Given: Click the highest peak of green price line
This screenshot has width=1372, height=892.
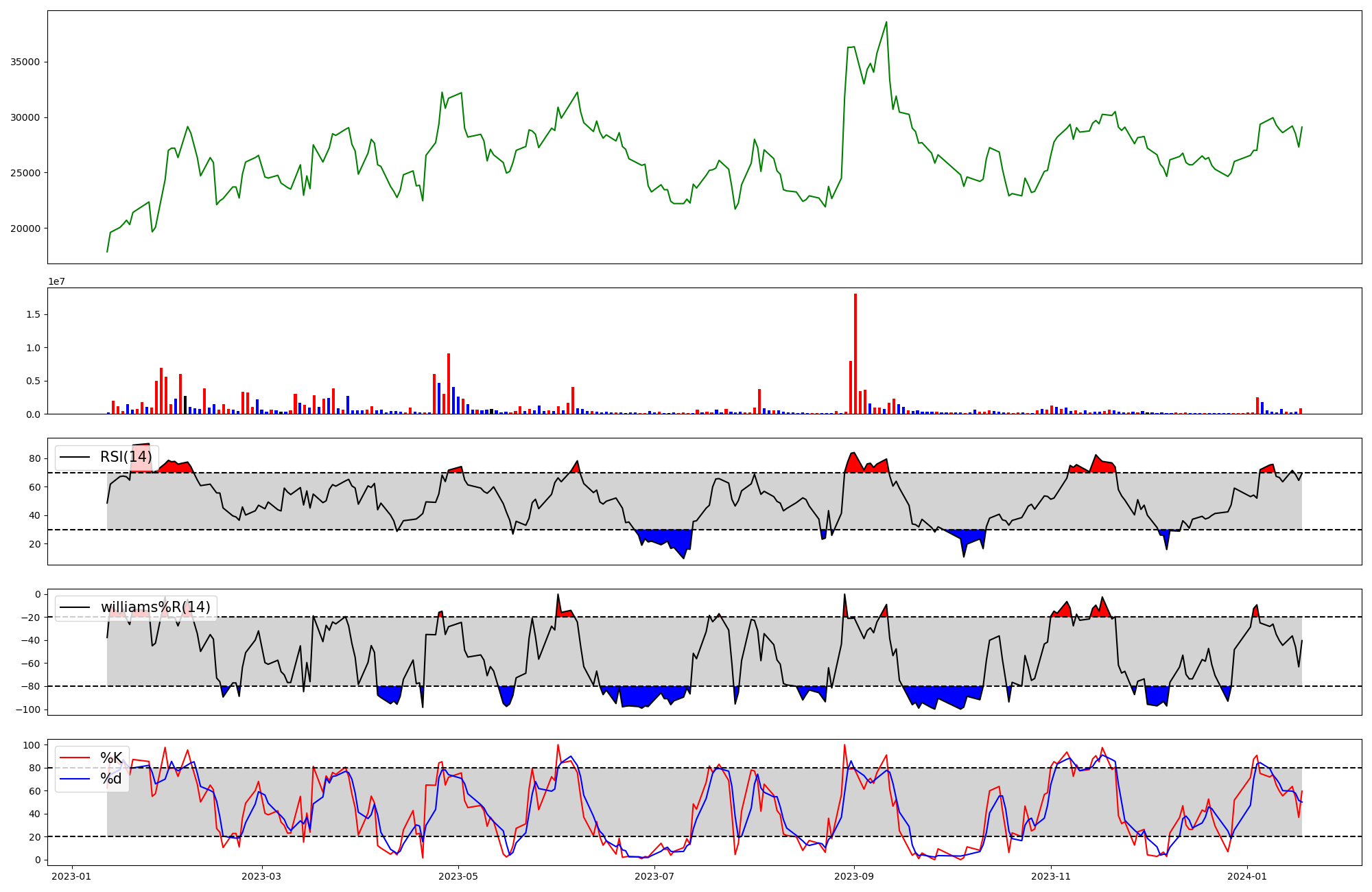Looking at the screenshot, I should [886, 22].
